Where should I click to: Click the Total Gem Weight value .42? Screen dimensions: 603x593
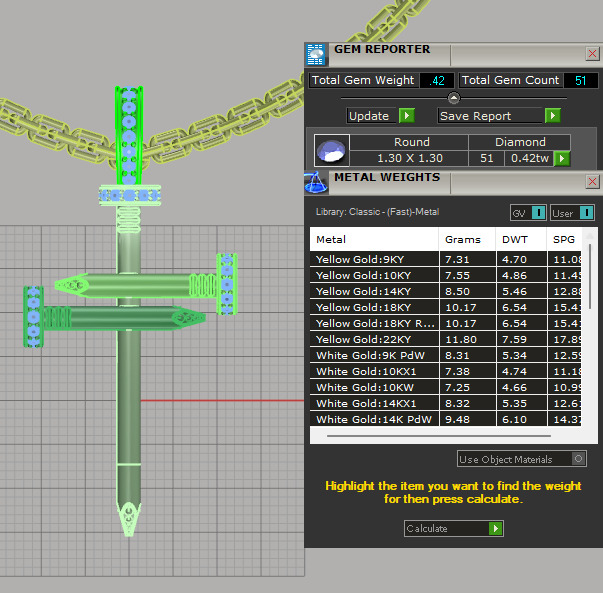pos(437,81)
